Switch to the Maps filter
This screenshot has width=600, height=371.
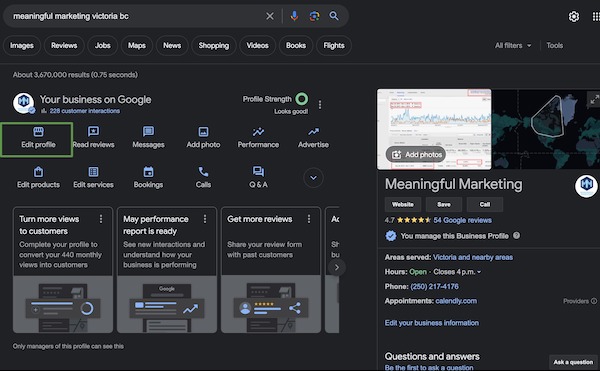coord(137,46)
